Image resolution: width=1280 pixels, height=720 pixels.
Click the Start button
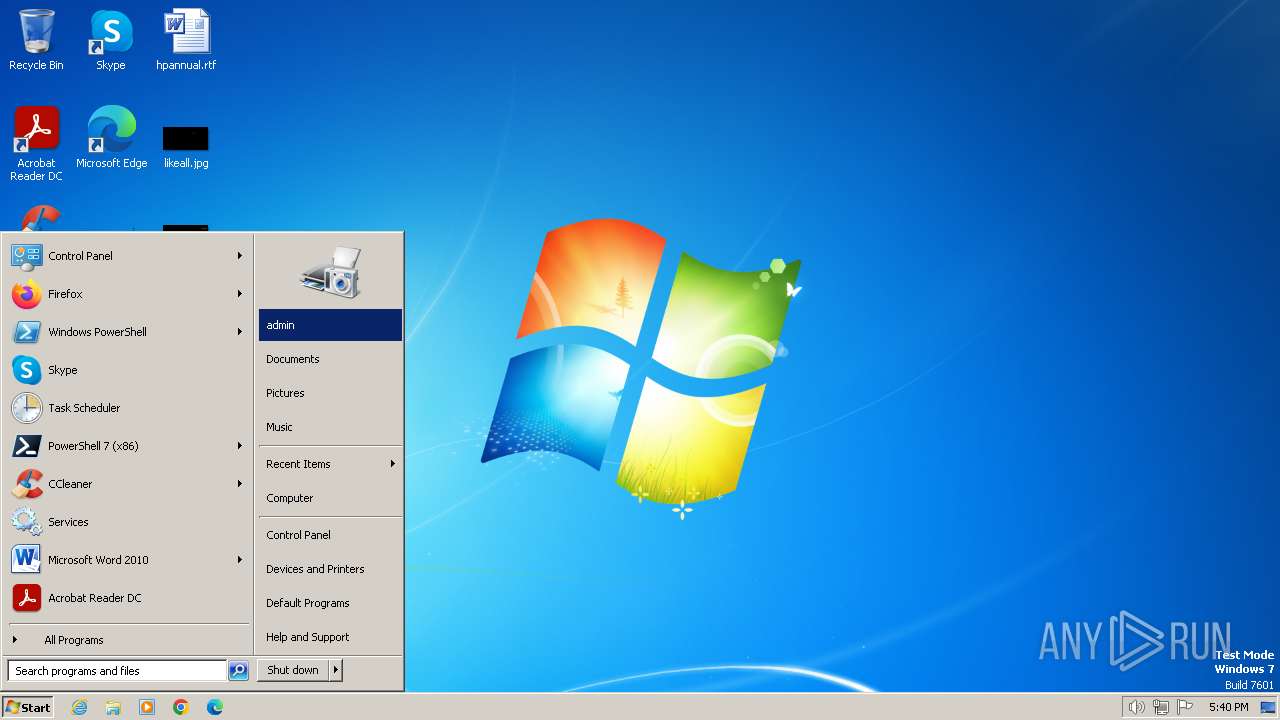coord(28,707)
